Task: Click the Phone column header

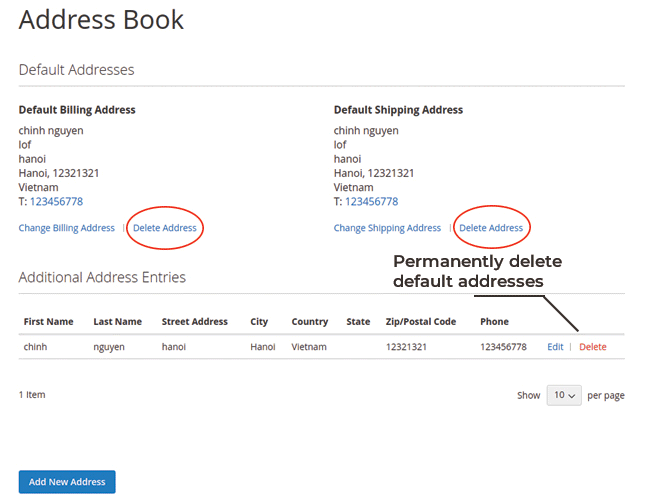Action: tap(494, 322)
